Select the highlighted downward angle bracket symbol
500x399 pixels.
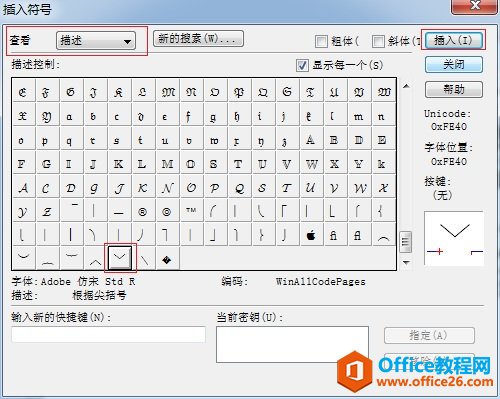coord(120,257)
